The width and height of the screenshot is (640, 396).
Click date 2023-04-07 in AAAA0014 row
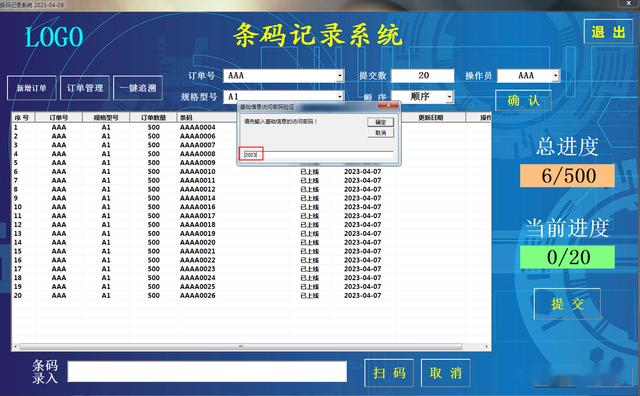[362, 198]
